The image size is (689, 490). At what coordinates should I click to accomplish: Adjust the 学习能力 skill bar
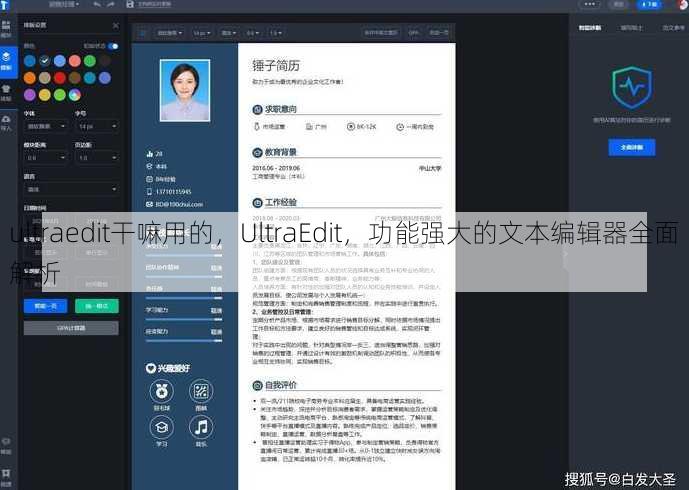point(184,319)
